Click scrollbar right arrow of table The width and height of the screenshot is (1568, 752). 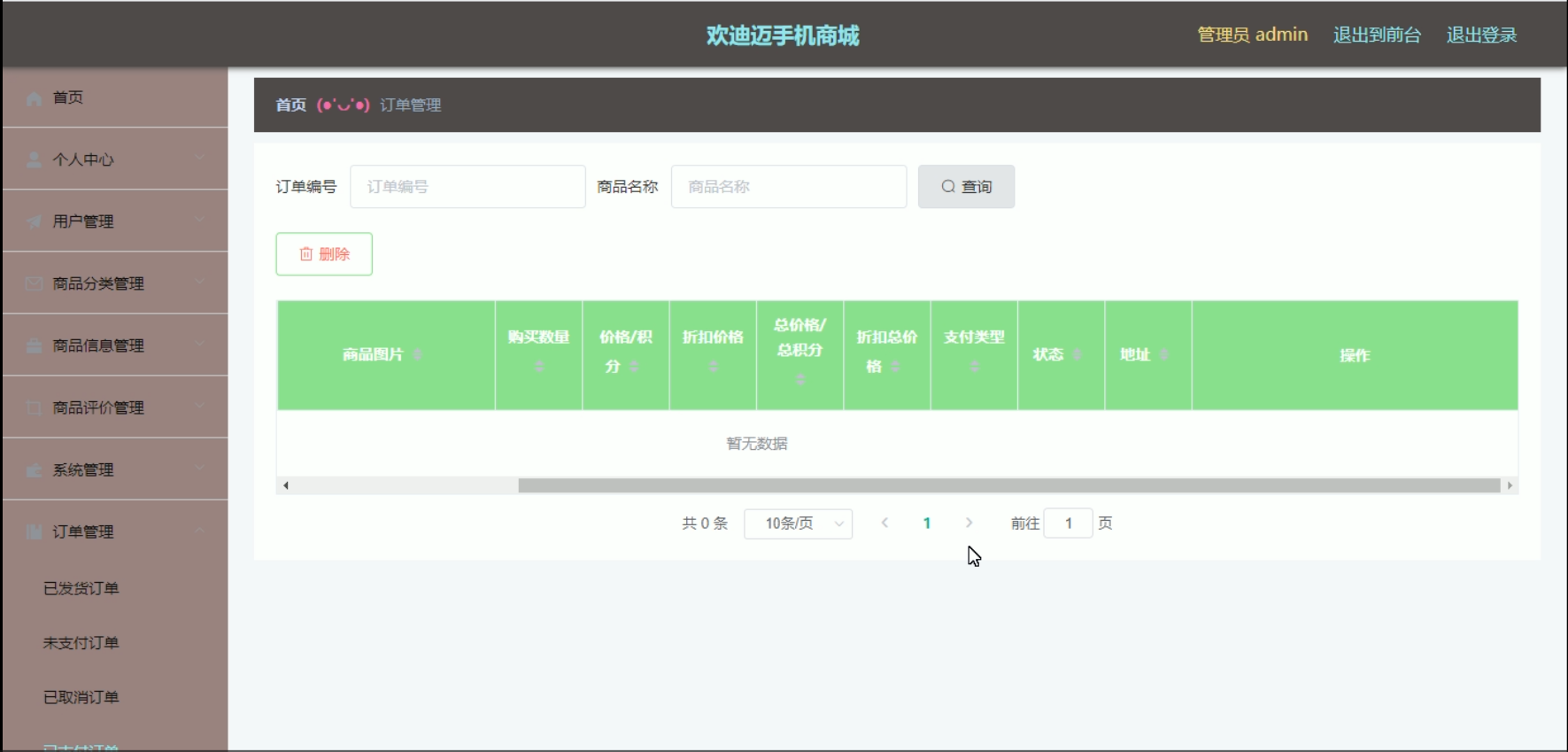pyautogui.click(x=1510, y=485)
